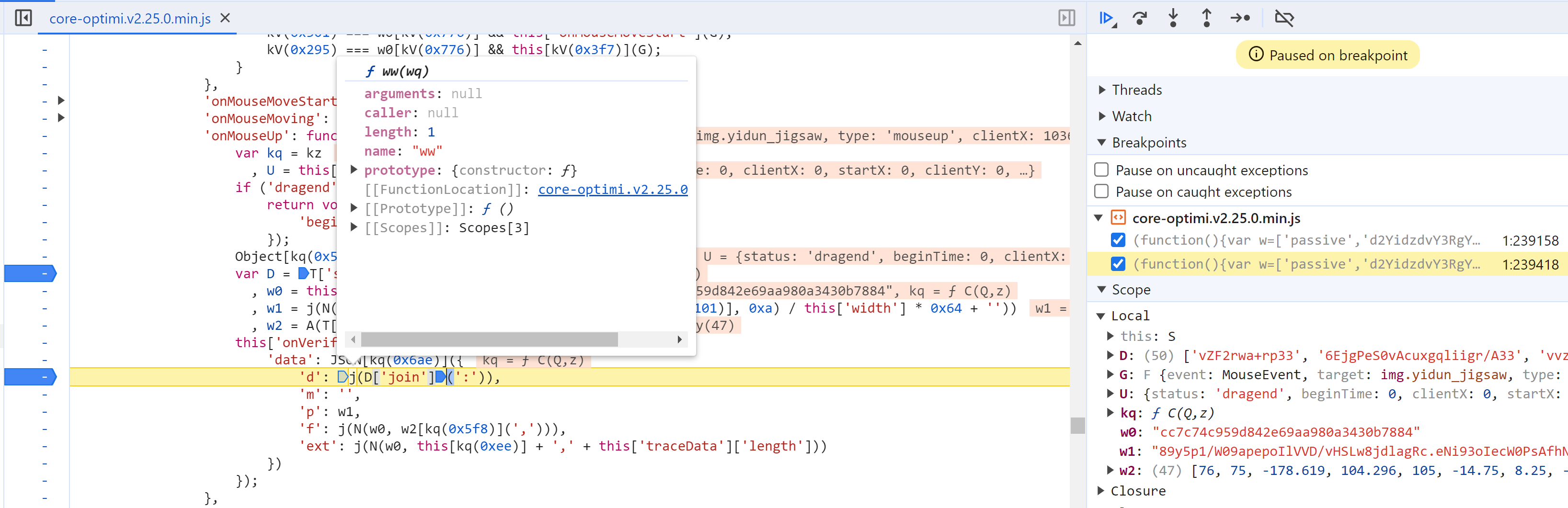
Task: Click inline breakpoint marker before j(D['join']
Action: coord(343,377)
